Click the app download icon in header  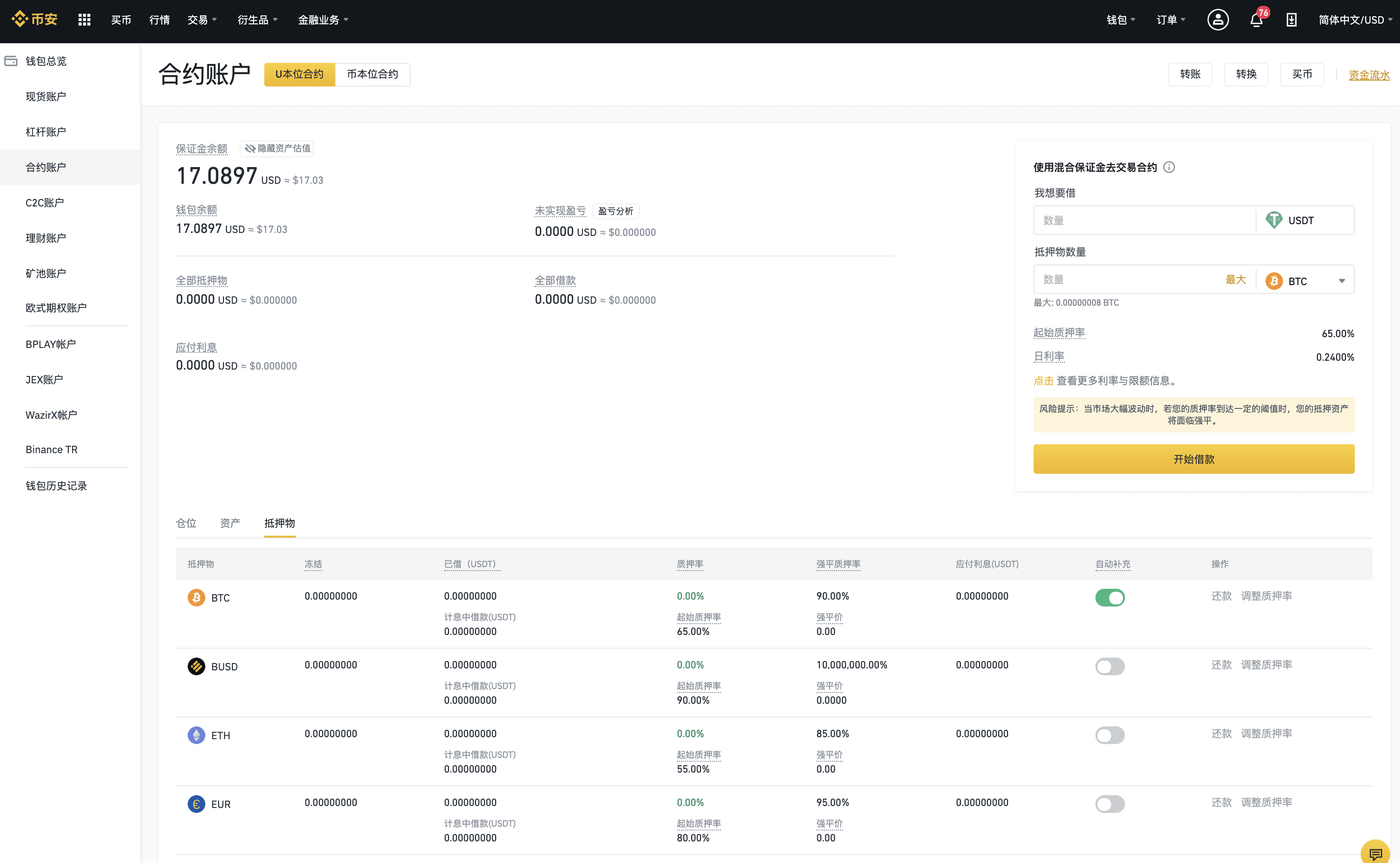1291,21
